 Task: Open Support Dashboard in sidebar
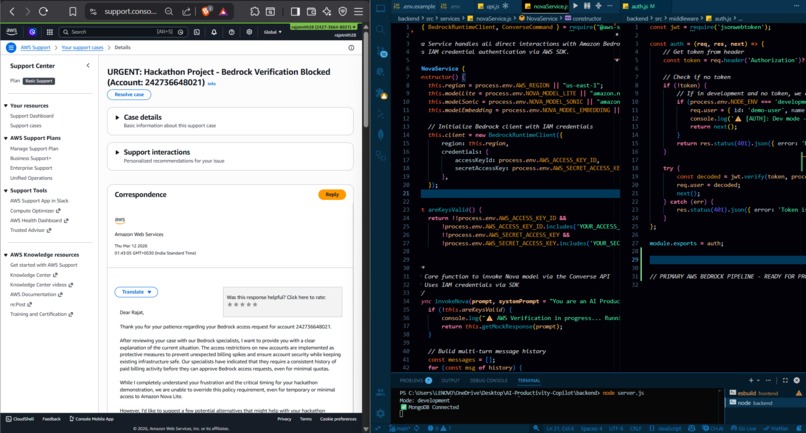click(x=32, y=116)
